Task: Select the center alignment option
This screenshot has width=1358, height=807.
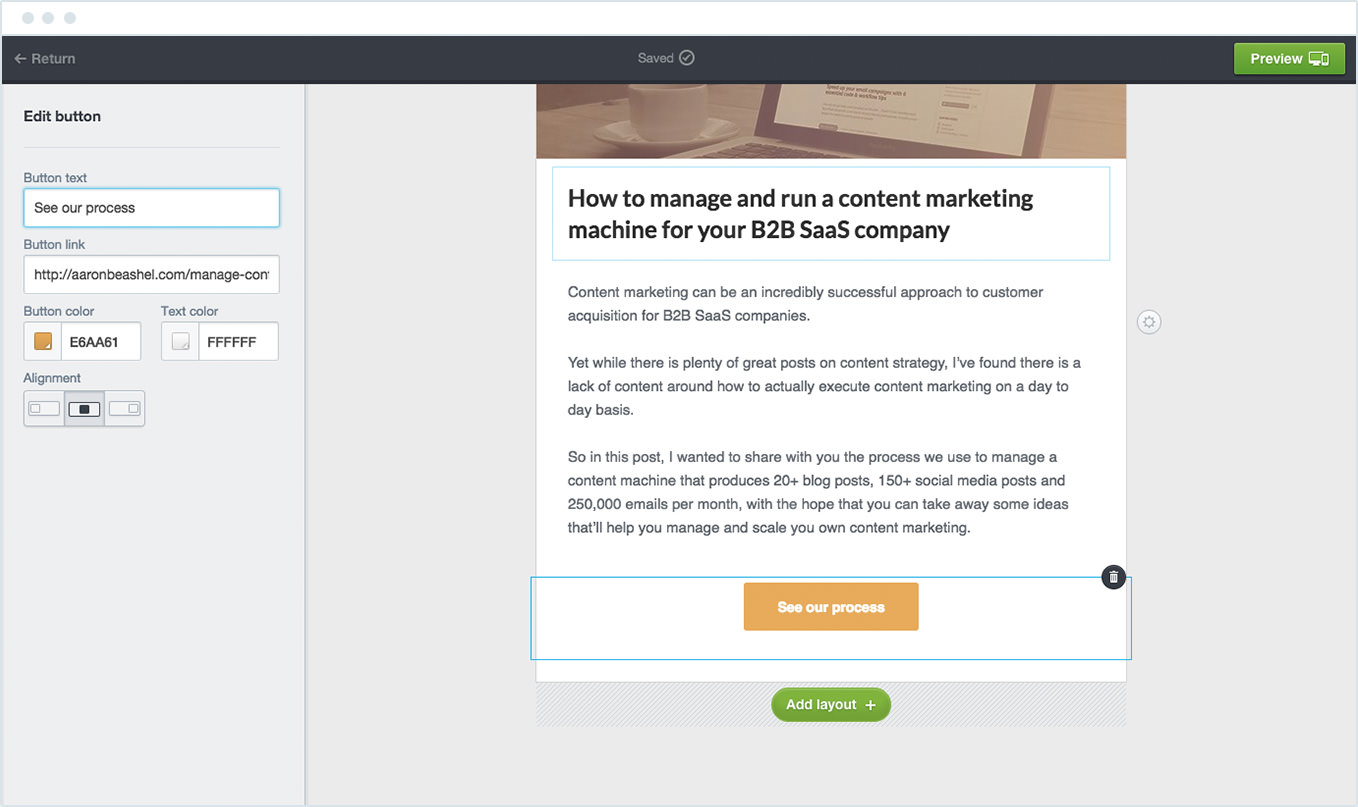Action: pyautogui.click(x=84, y=408)
